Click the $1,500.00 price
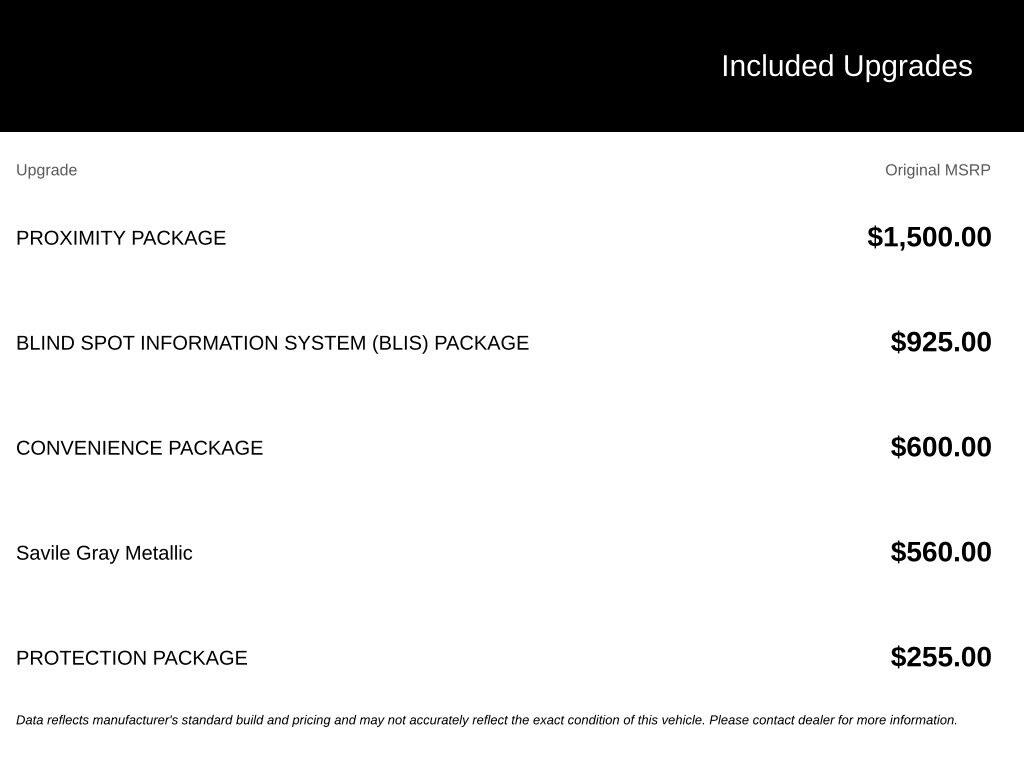Image resolution: width=1024 pixels, height=768 pixels. tap(929, 237)
